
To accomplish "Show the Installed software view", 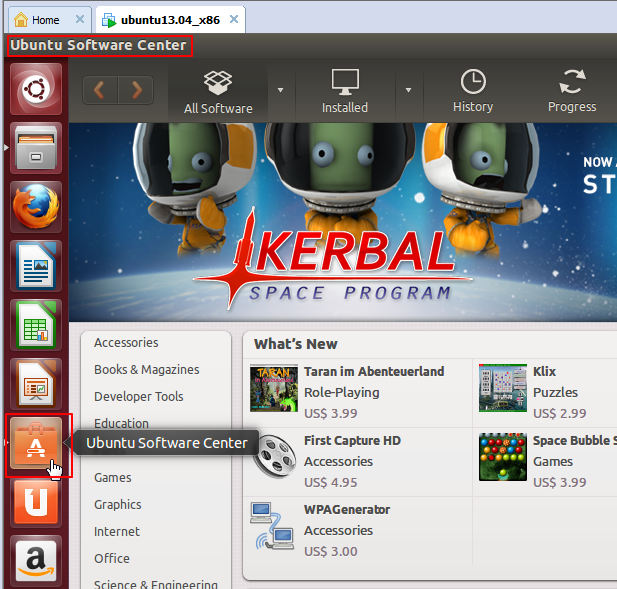I will point(345,92).
